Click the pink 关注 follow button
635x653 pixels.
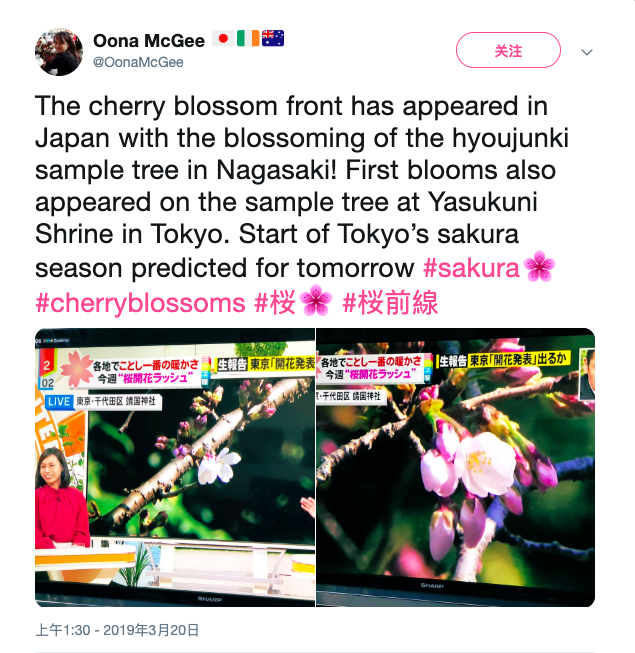508,50
